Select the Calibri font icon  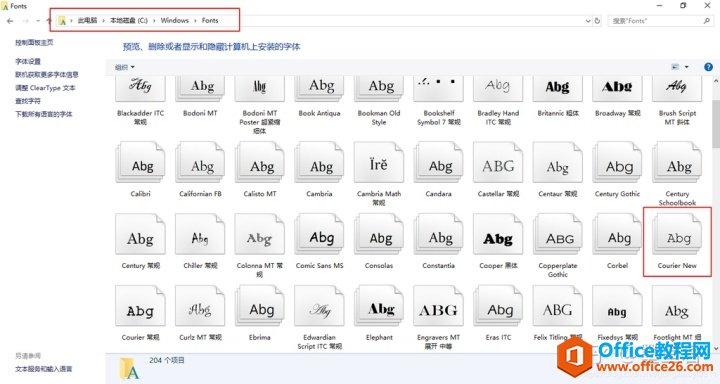click(x=140, y=164)
